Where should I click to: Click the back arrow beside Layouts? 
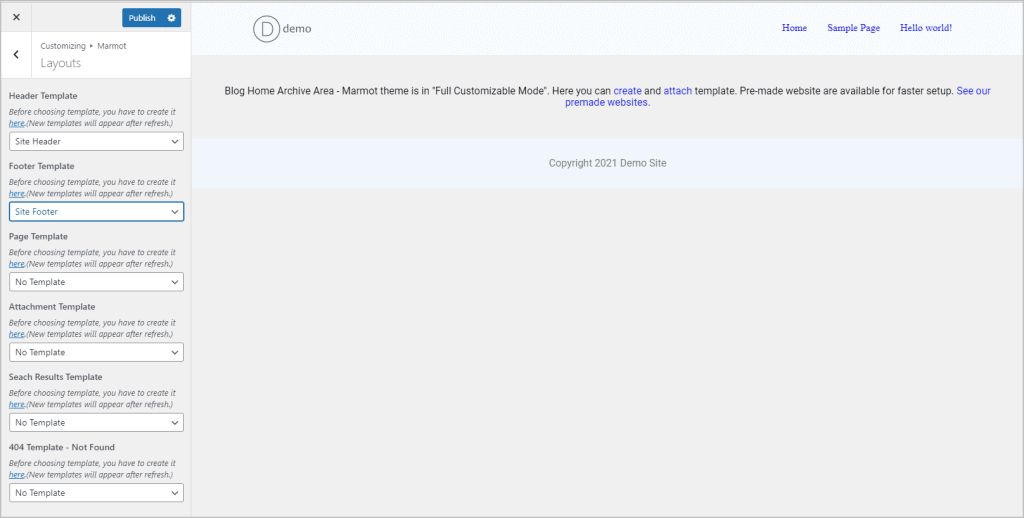click(16, 55)
